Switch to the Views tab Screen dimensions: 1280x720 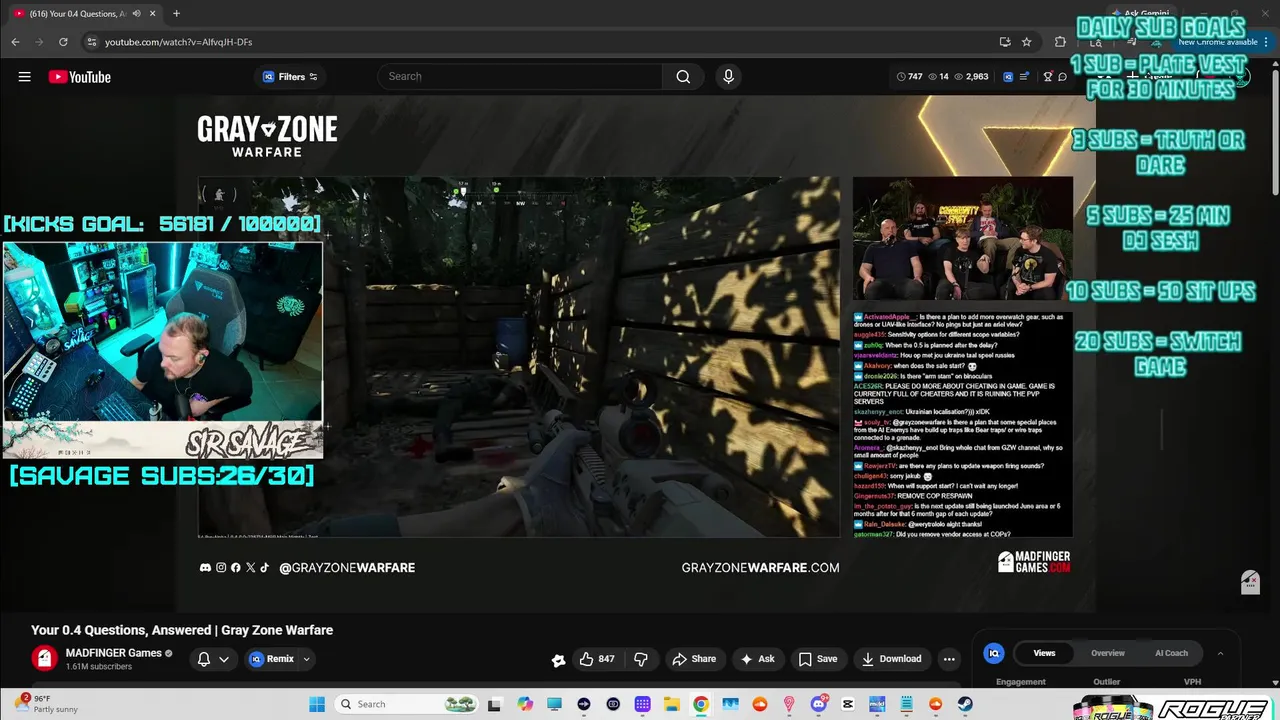click(x=1044, y=653)
